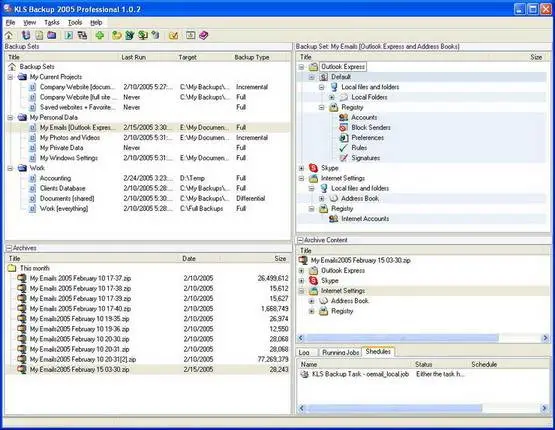
Task: Sort backup sets by Target column
Action: click(x=204, y=57)
